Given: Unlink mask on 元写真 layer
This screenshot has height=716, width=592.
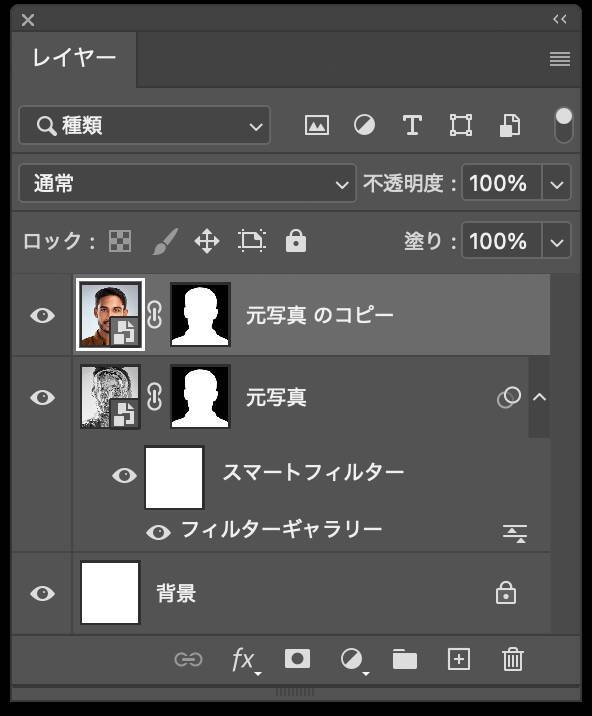Looking at the screenshot, I should click(x=155, y=396).
